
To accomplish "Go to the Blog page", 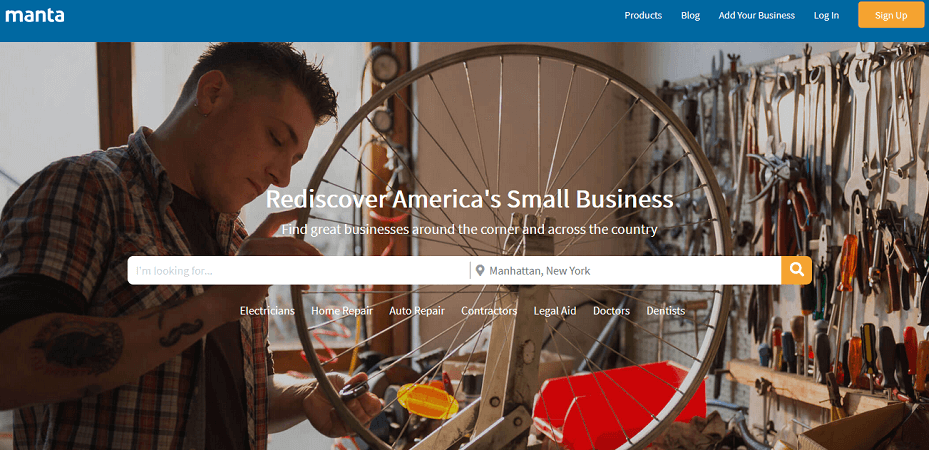I will [x=690, y=15].
